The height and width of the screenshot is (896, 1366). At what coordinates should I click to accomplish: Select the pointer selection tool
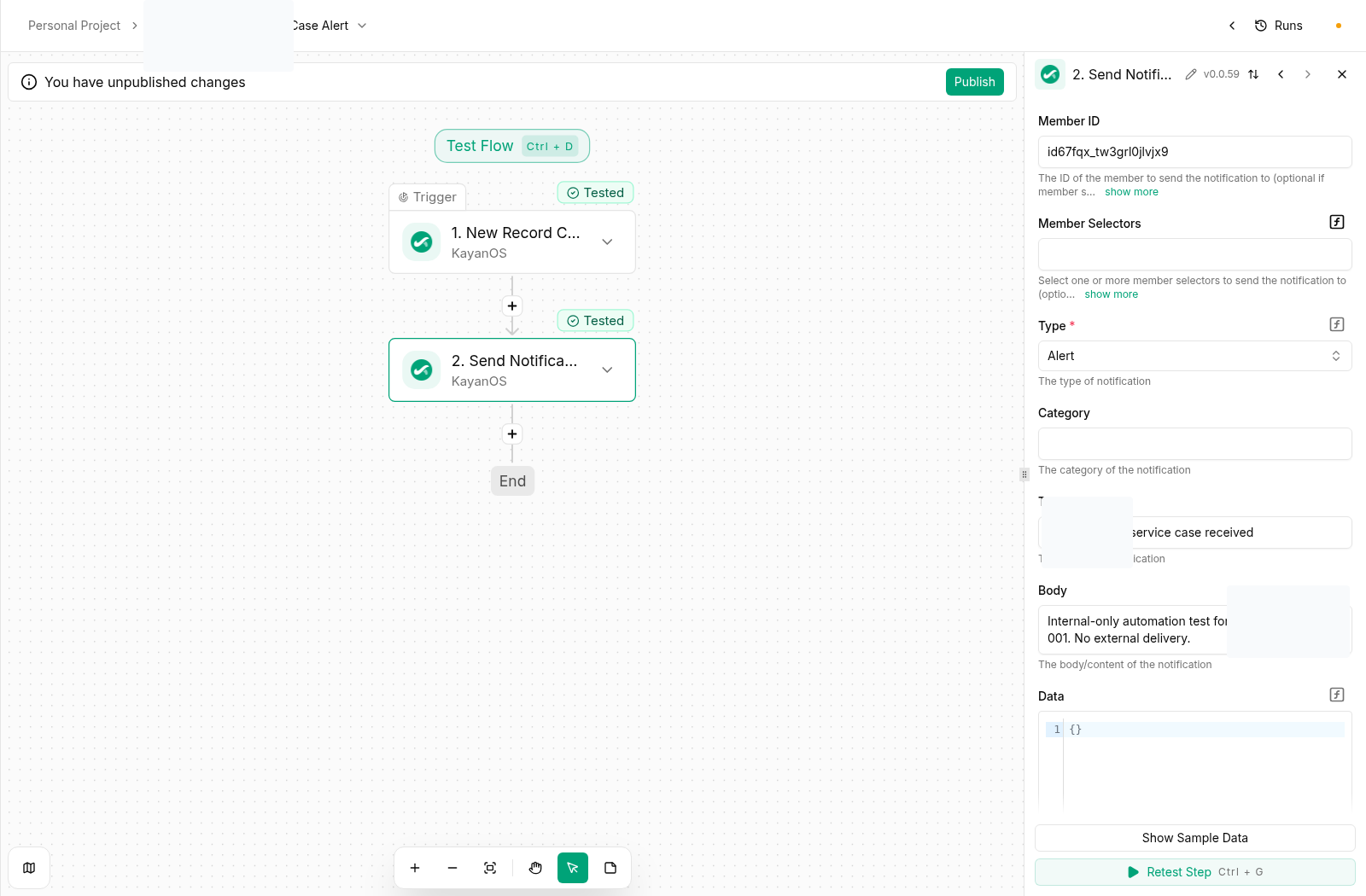click(x=573, y=868)
